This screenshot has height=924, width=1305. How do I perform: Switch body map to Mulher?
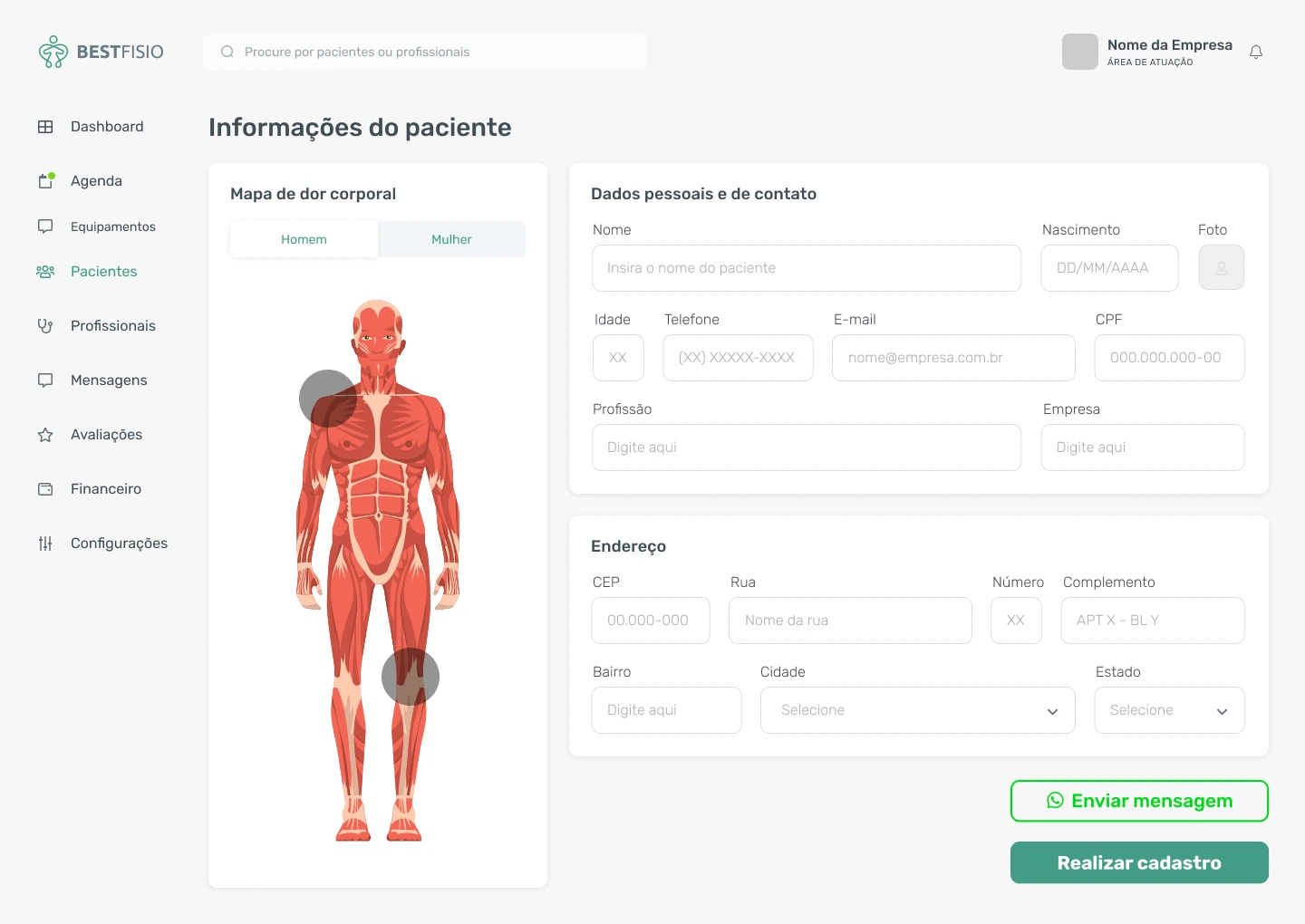451,239
